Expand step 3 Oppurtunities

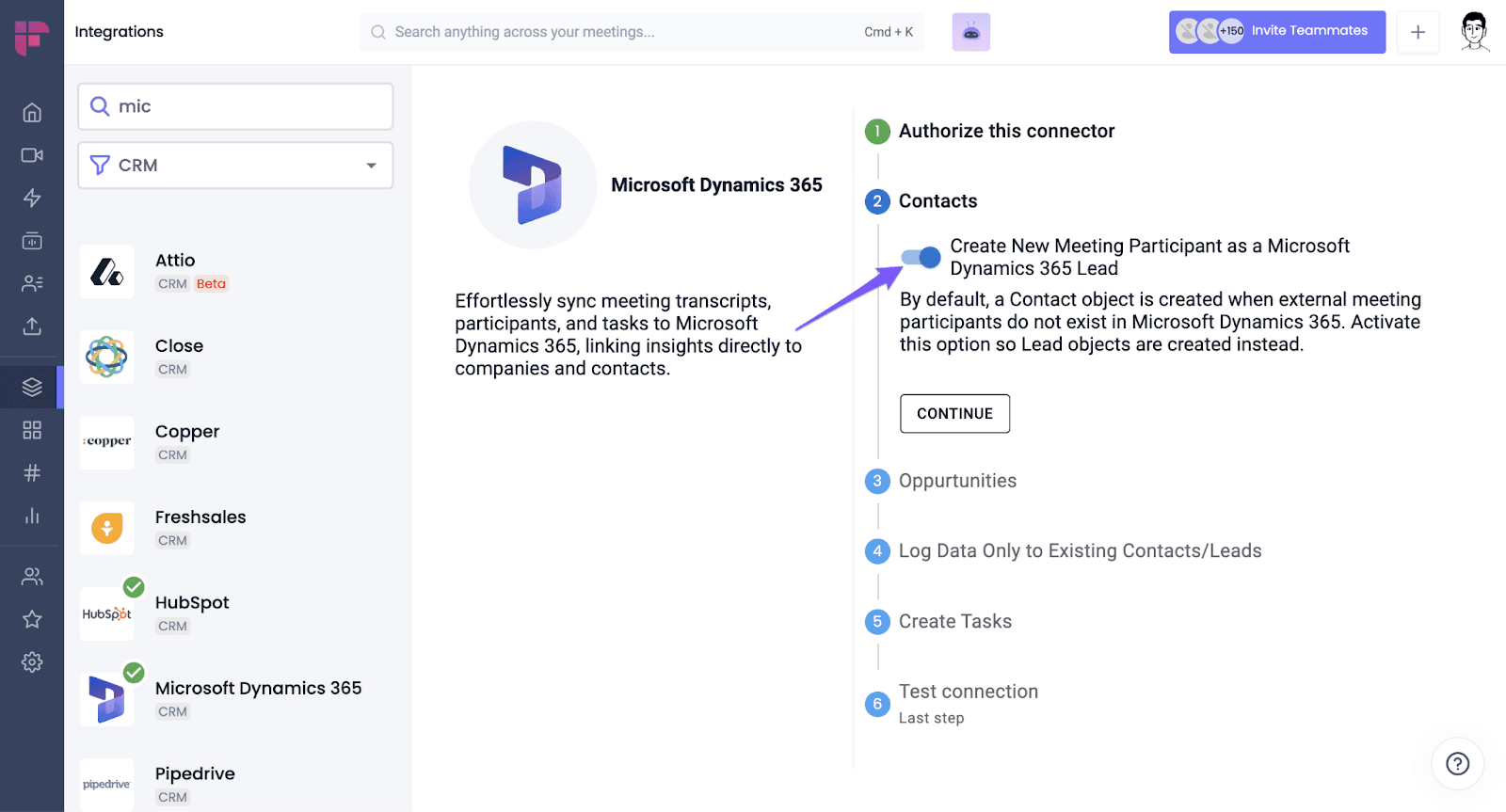(x=941, y=481)
